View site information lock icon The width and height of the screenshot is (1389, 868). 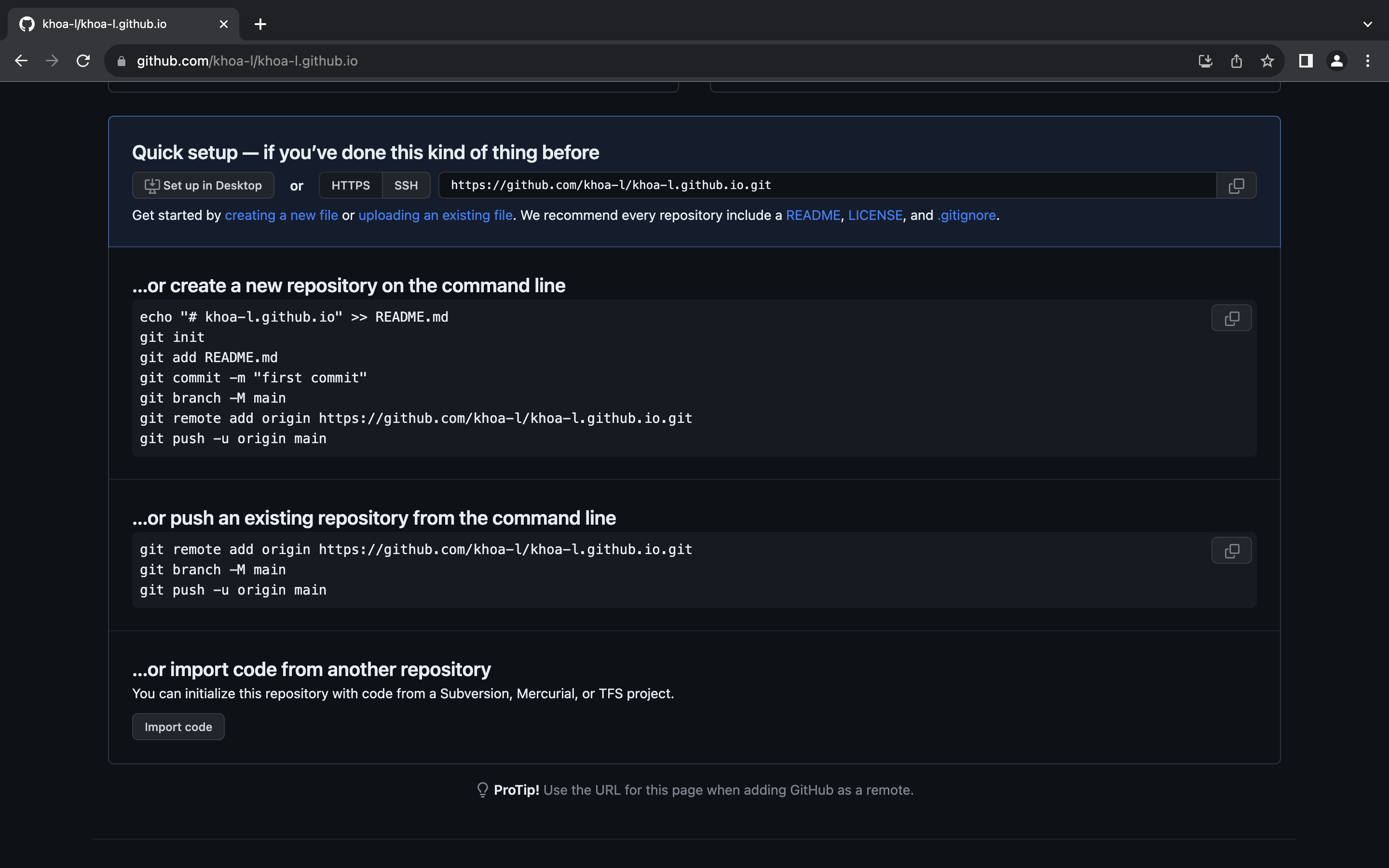(x=121, y=61)
